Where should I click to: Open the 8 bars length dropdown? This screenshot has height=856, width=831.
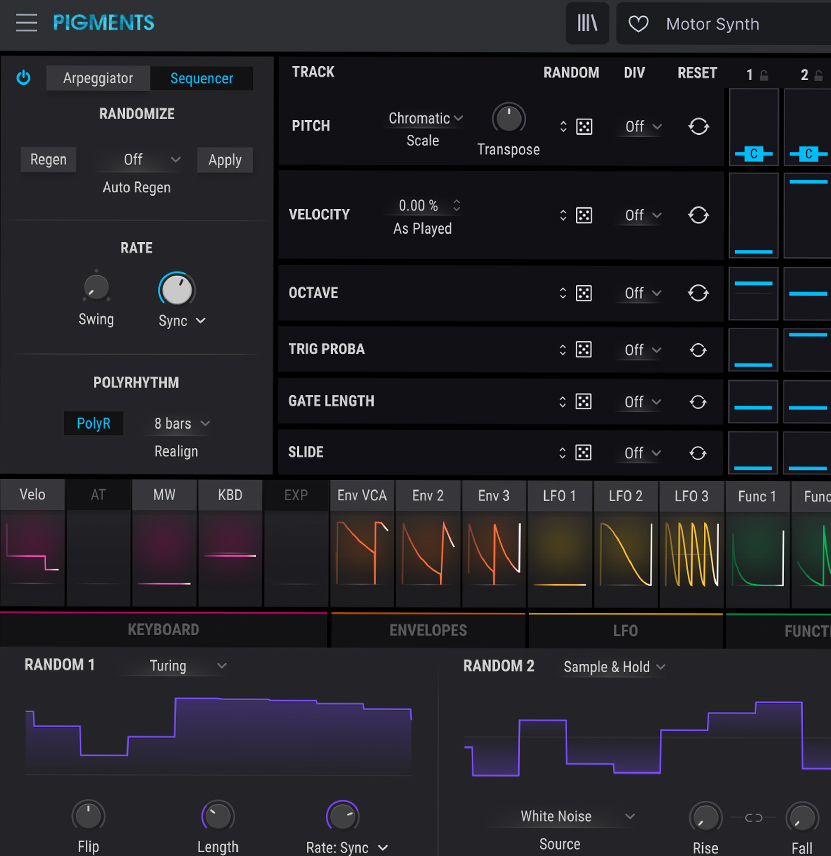(x=181, y=424)
